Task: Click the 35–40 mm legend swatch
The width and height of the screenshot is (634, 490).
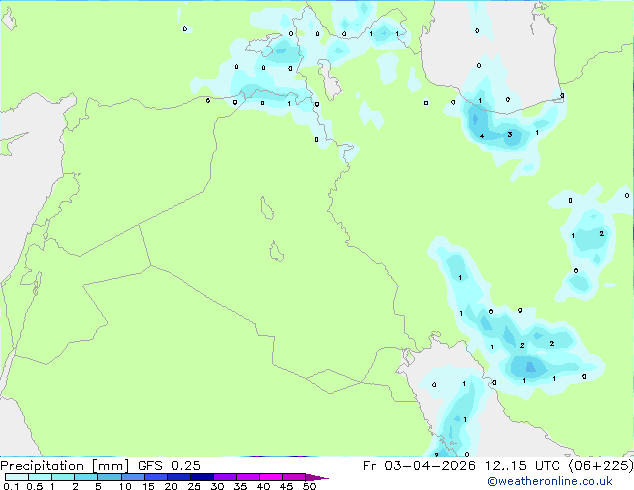Action: (248, 477)
